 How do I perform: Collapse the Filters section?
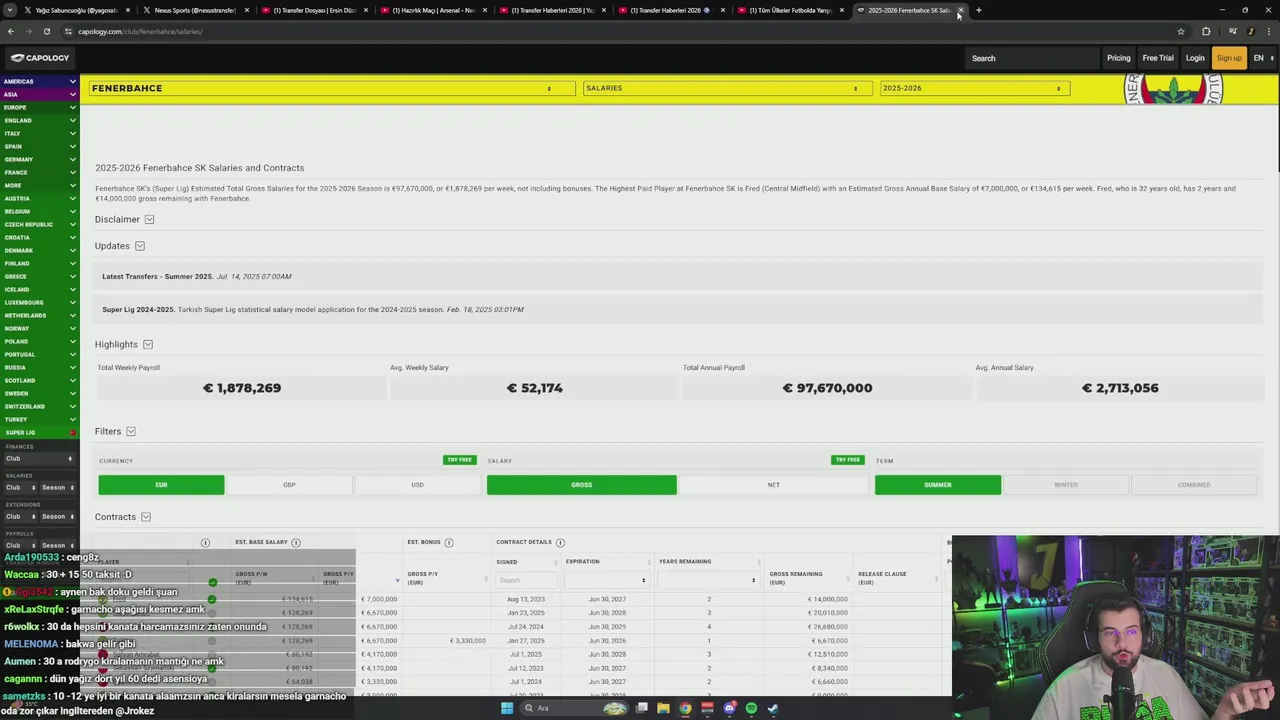(130, 432)
